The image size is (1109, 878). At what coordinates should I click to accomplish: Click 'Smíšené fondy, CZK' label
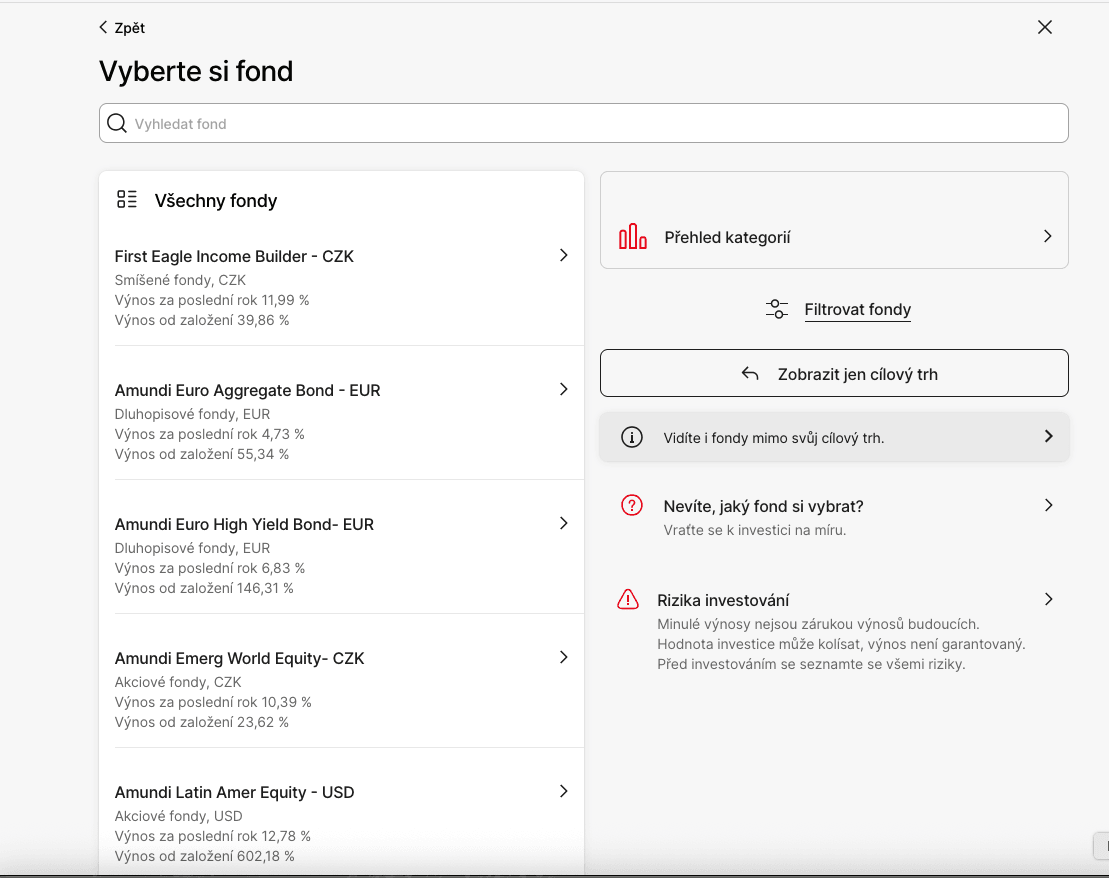tap(180, 280)
